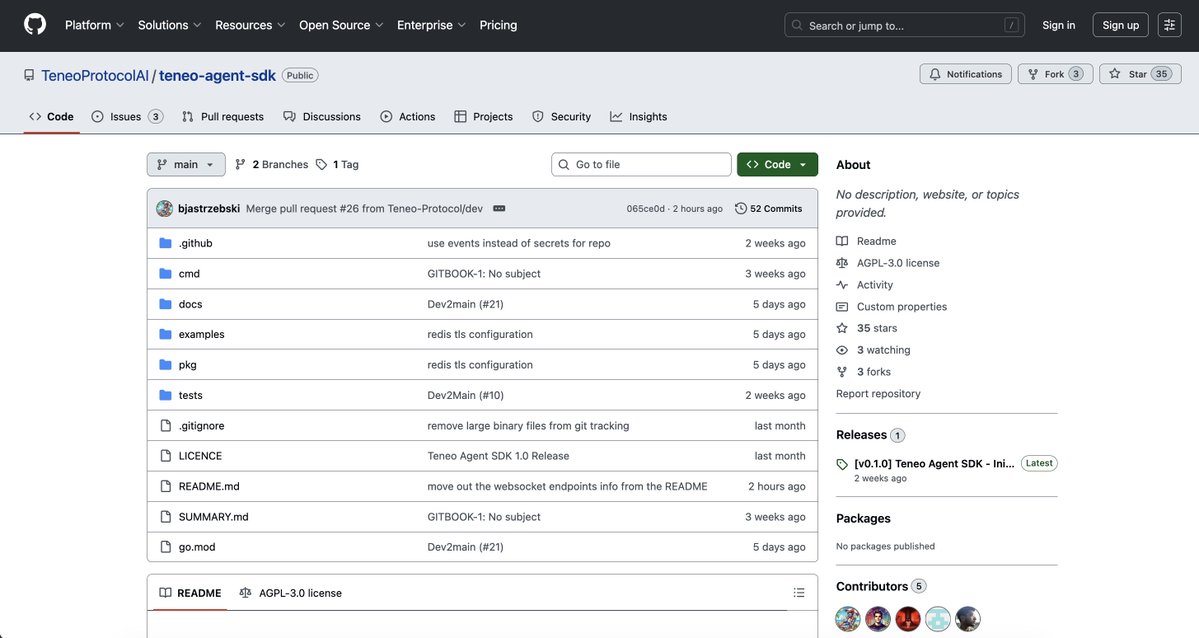Expand the main branch selector
Viewport: 1199px width, 638px height.
[x=186, y=164]
